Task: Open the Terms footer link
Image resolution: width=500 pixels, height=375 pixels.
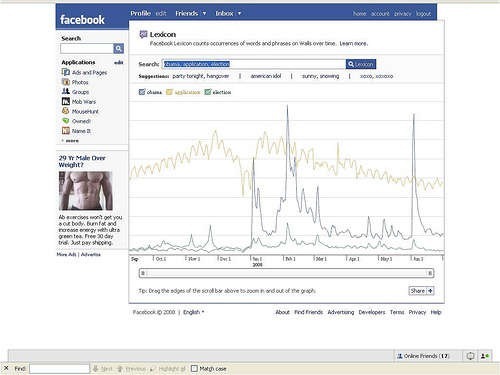Action: point(397,312)
